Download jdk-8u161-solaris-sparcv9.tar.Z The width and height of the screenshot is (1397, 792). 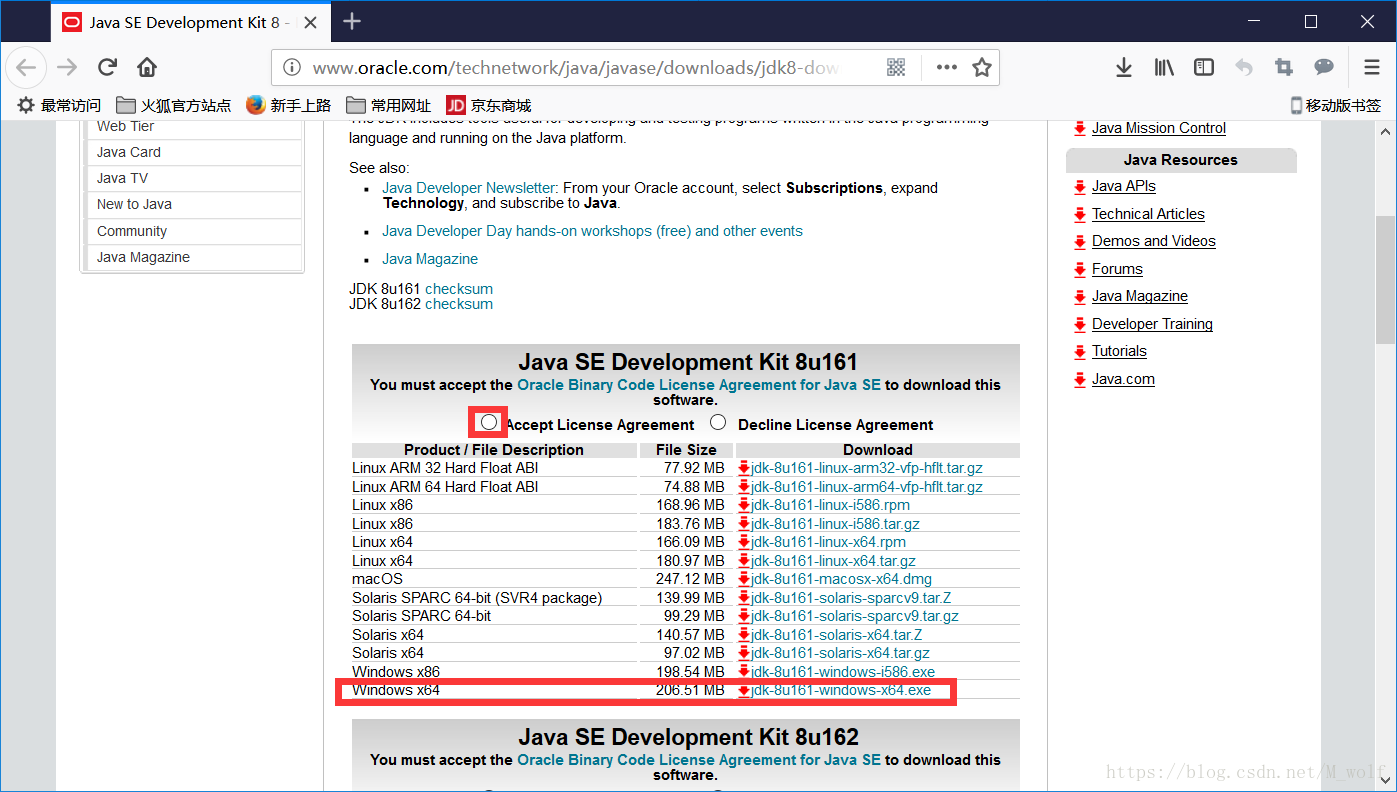pyautogui.click(x=851, y=598)
